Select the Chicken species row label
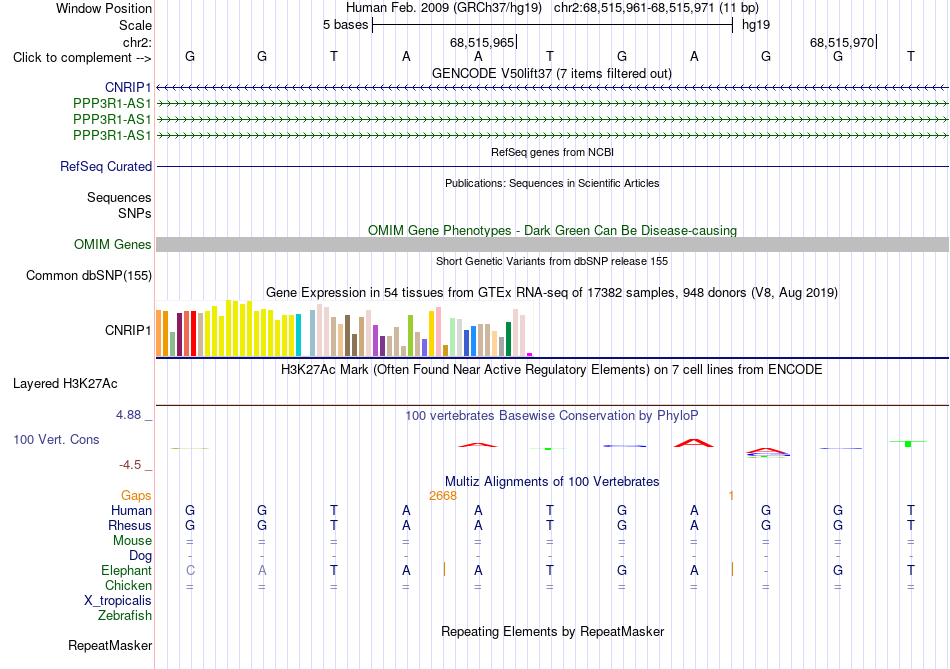The image size is (950, 669). pyautogui.click(x=128, y=585)
